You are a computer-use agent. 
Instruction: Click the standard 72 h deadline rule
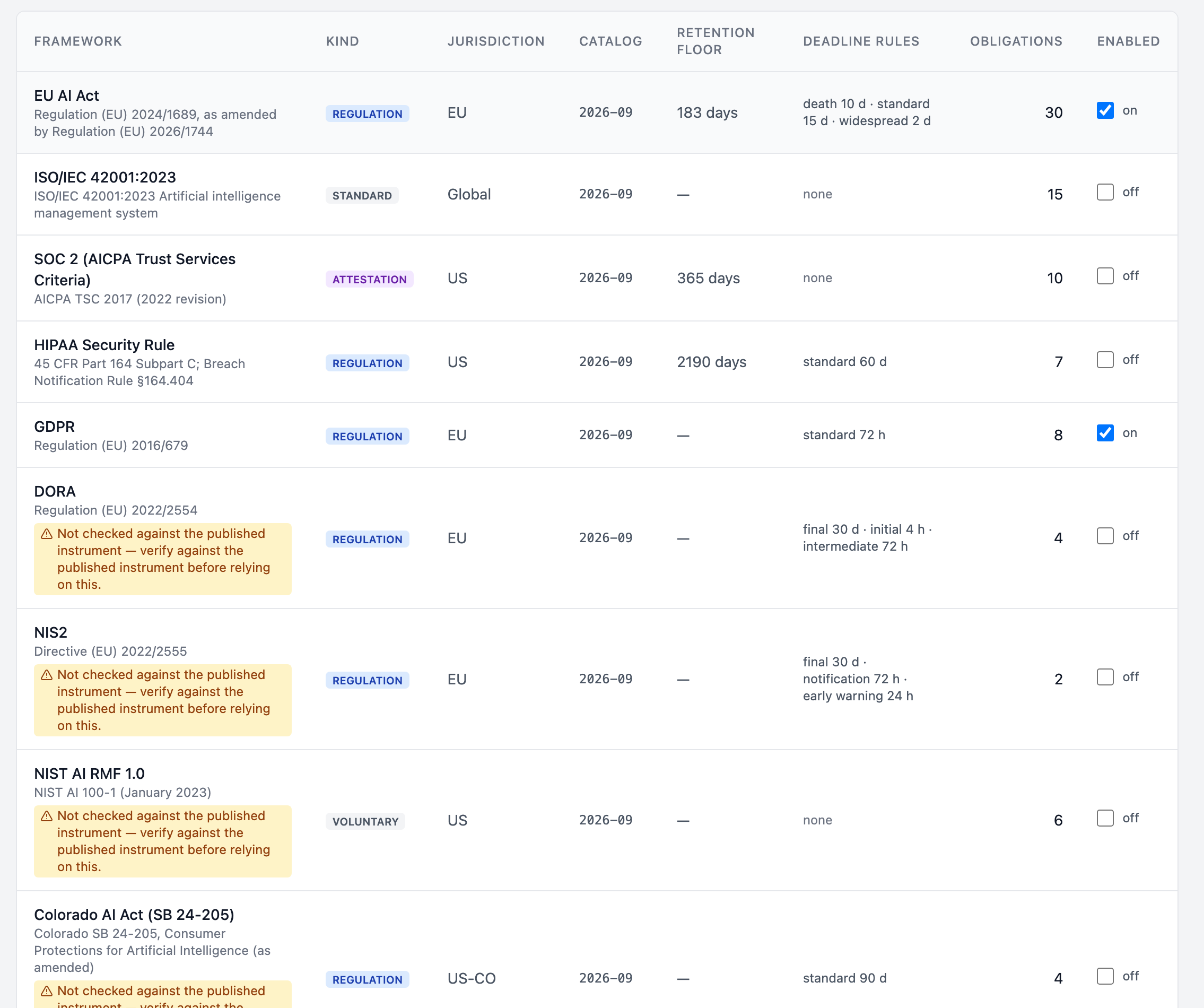pos(844,435)
